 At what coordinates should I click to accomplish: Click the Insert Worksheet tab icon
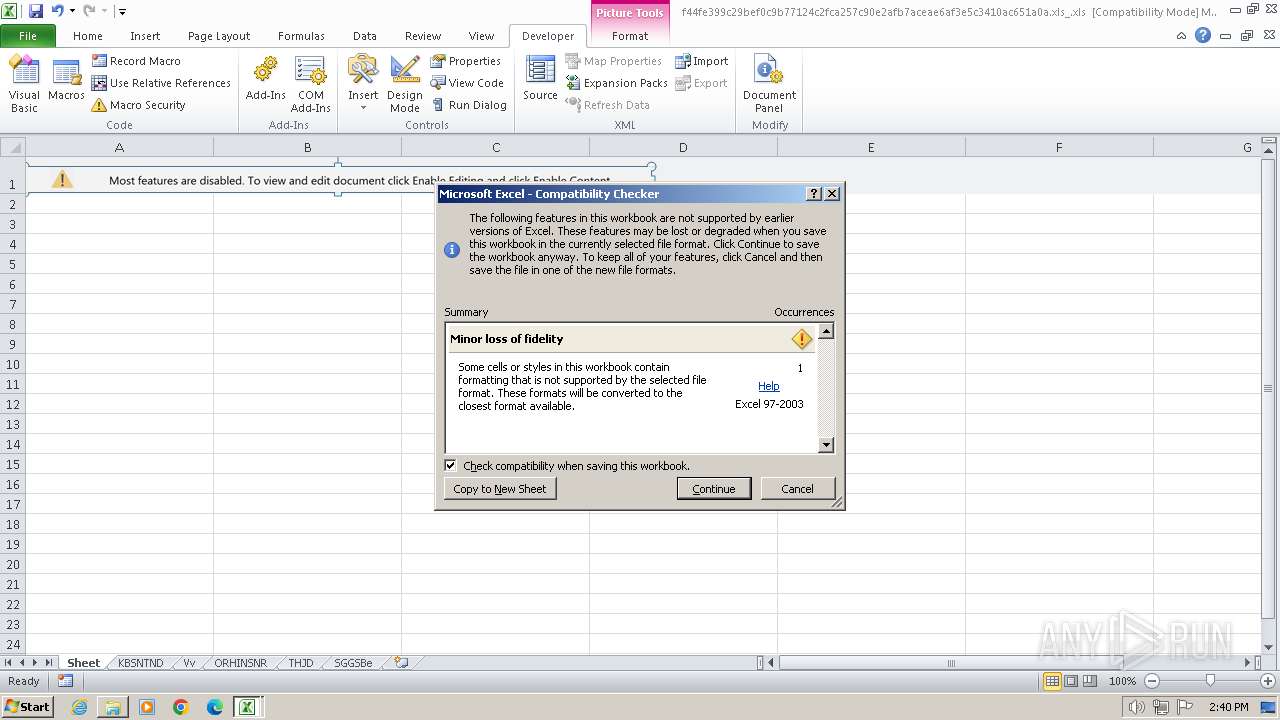[x=401, y=663]
